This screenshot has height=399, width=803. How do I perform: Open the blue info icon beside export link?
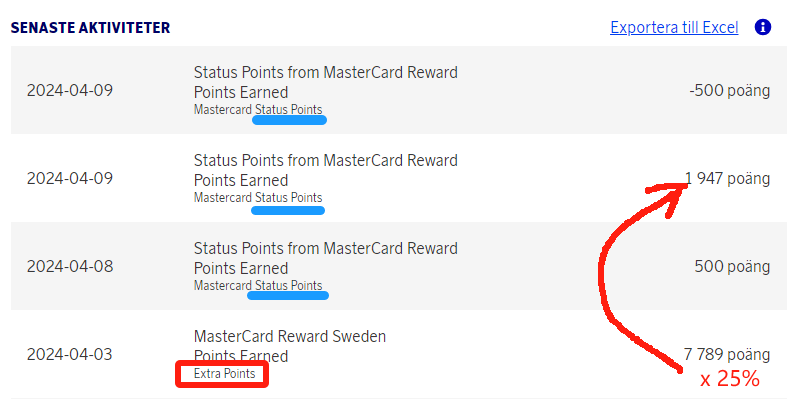click(763, 27)
